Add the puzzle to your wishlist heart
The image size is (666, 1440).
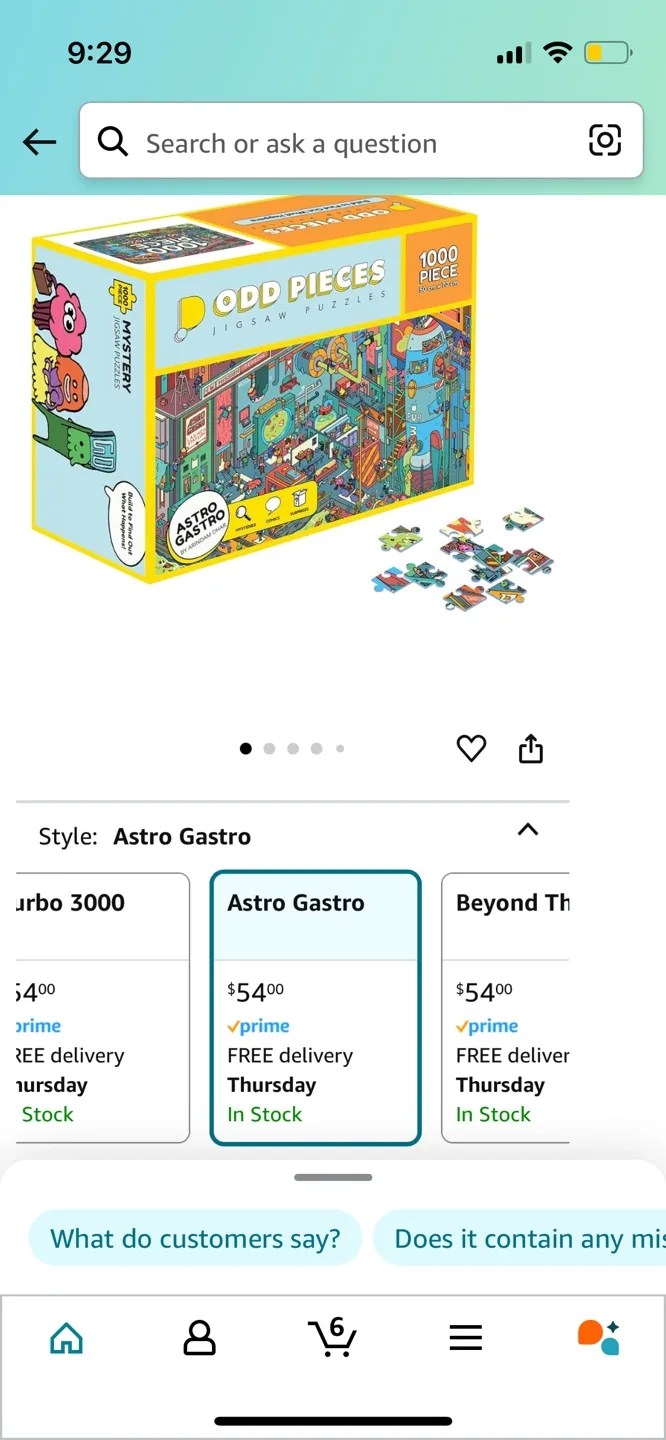point(471,748)
